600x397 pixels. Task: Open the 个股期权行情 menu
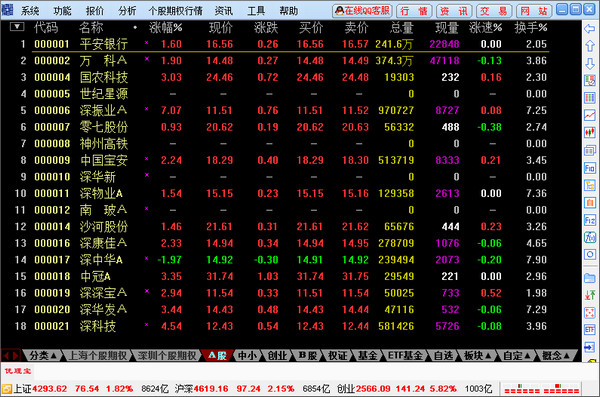pos(175,11)
